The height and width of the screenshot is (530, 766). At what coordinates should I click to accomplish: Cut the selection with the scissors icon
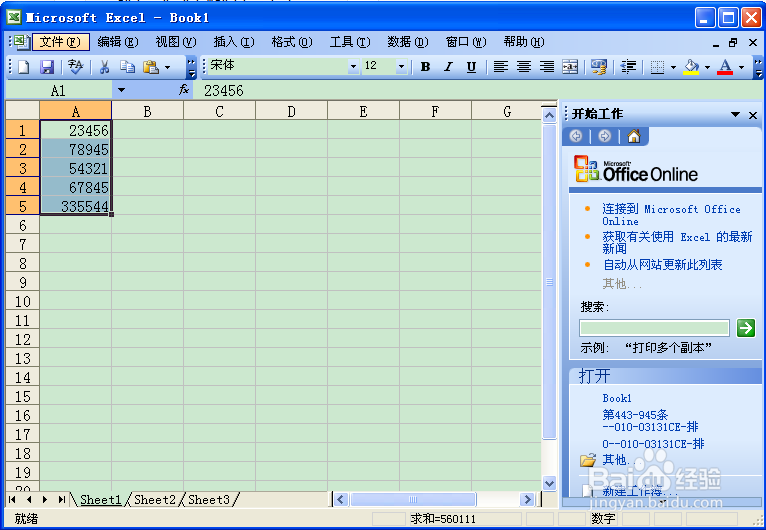[x=104, y=67]
